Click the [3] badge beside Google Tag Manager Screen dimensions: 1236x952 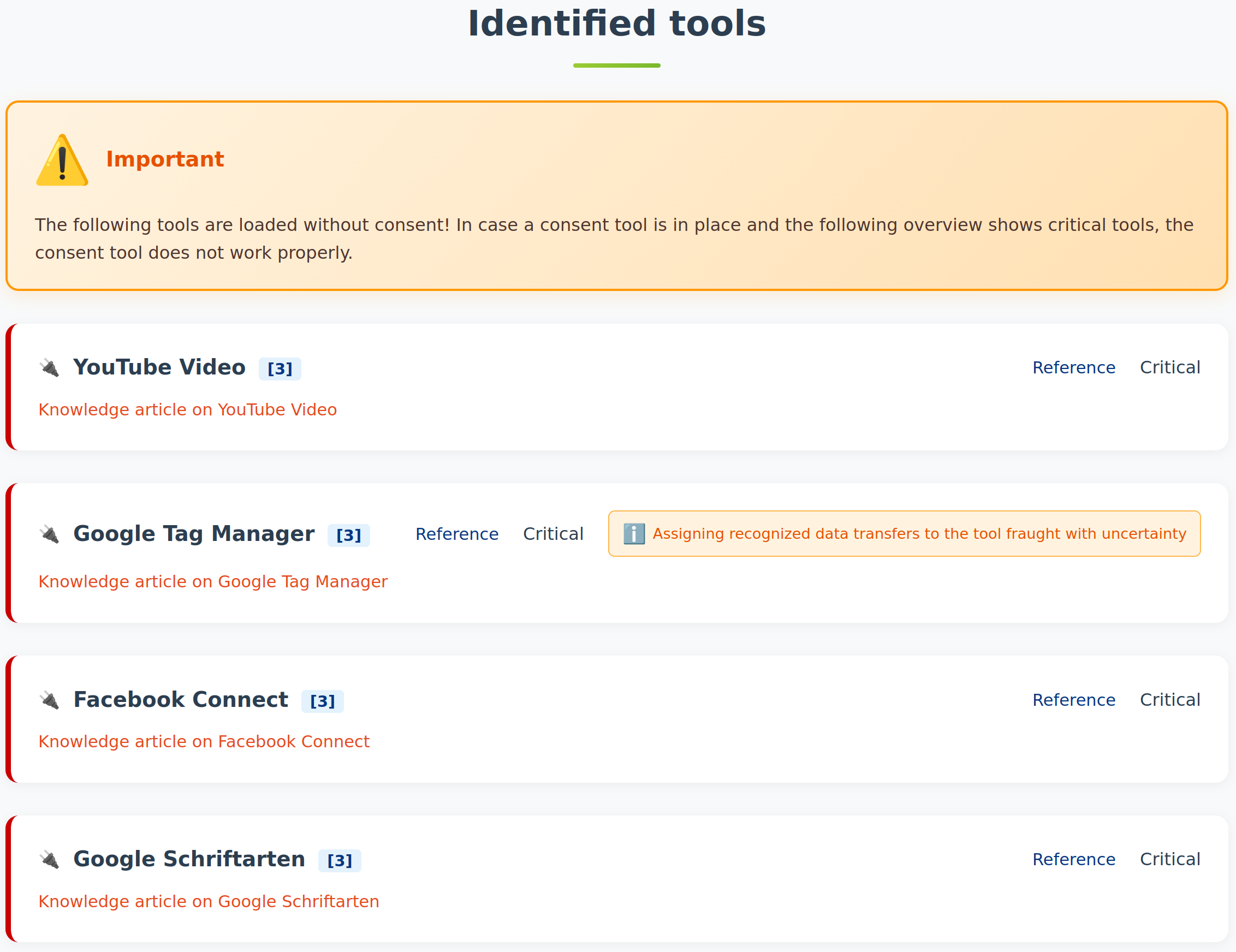pyautogui.click(x=349, y=535)
